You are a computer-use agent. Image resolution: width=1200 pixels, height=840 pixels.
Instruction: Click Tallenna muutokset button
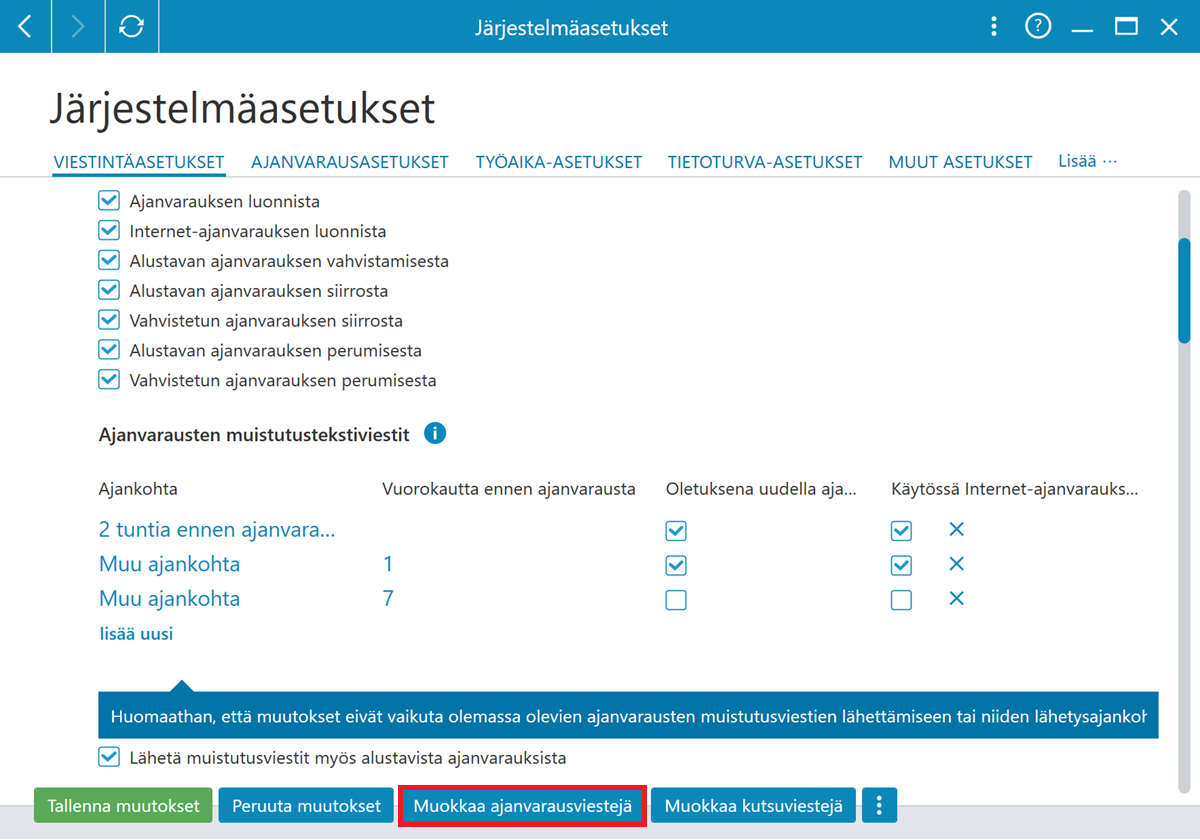123,805
